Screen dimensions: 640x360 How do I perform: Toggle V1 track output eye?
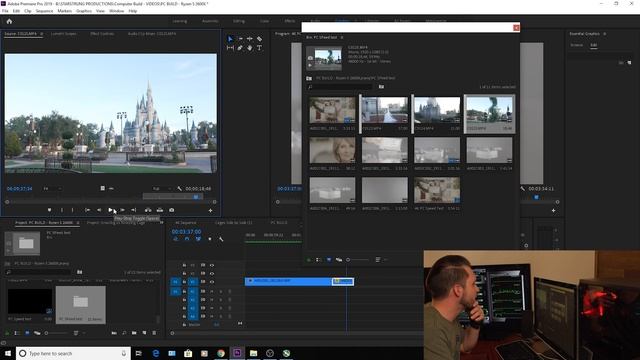(x=212, y=282)
